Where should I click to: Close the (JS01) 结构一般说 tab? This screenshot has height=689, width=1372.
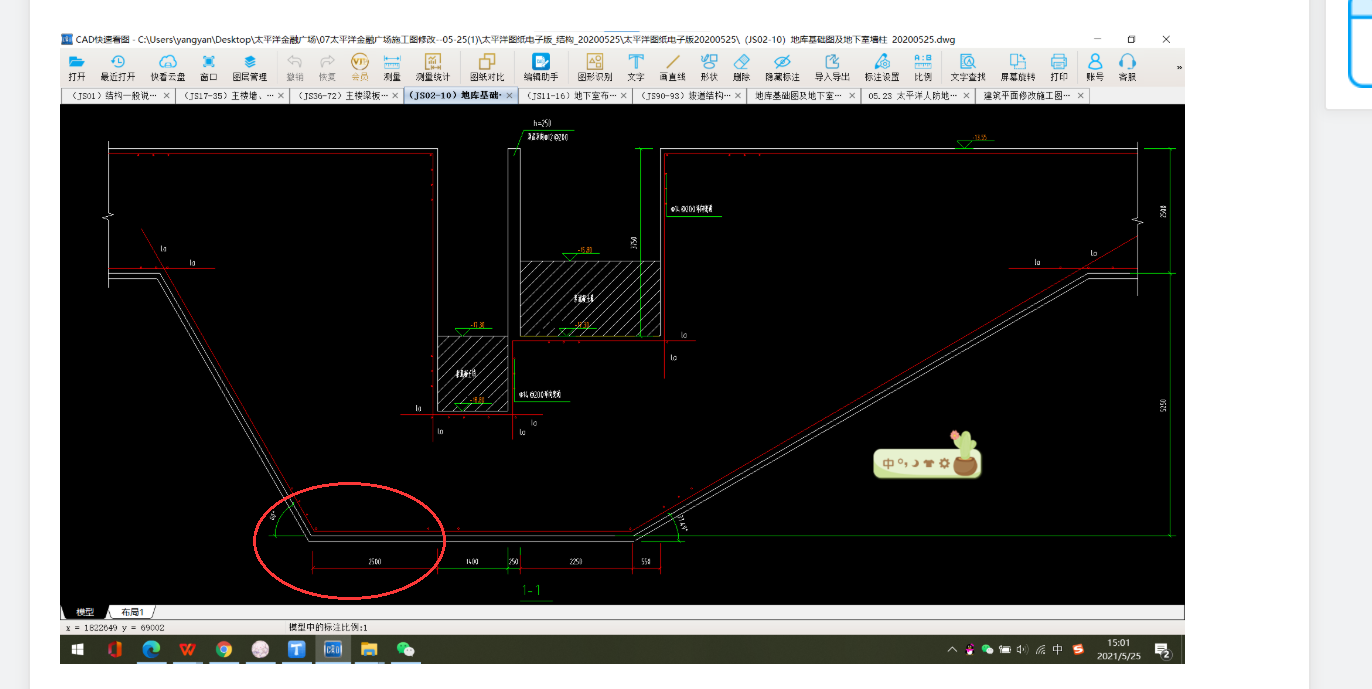(x=167, y=96)
